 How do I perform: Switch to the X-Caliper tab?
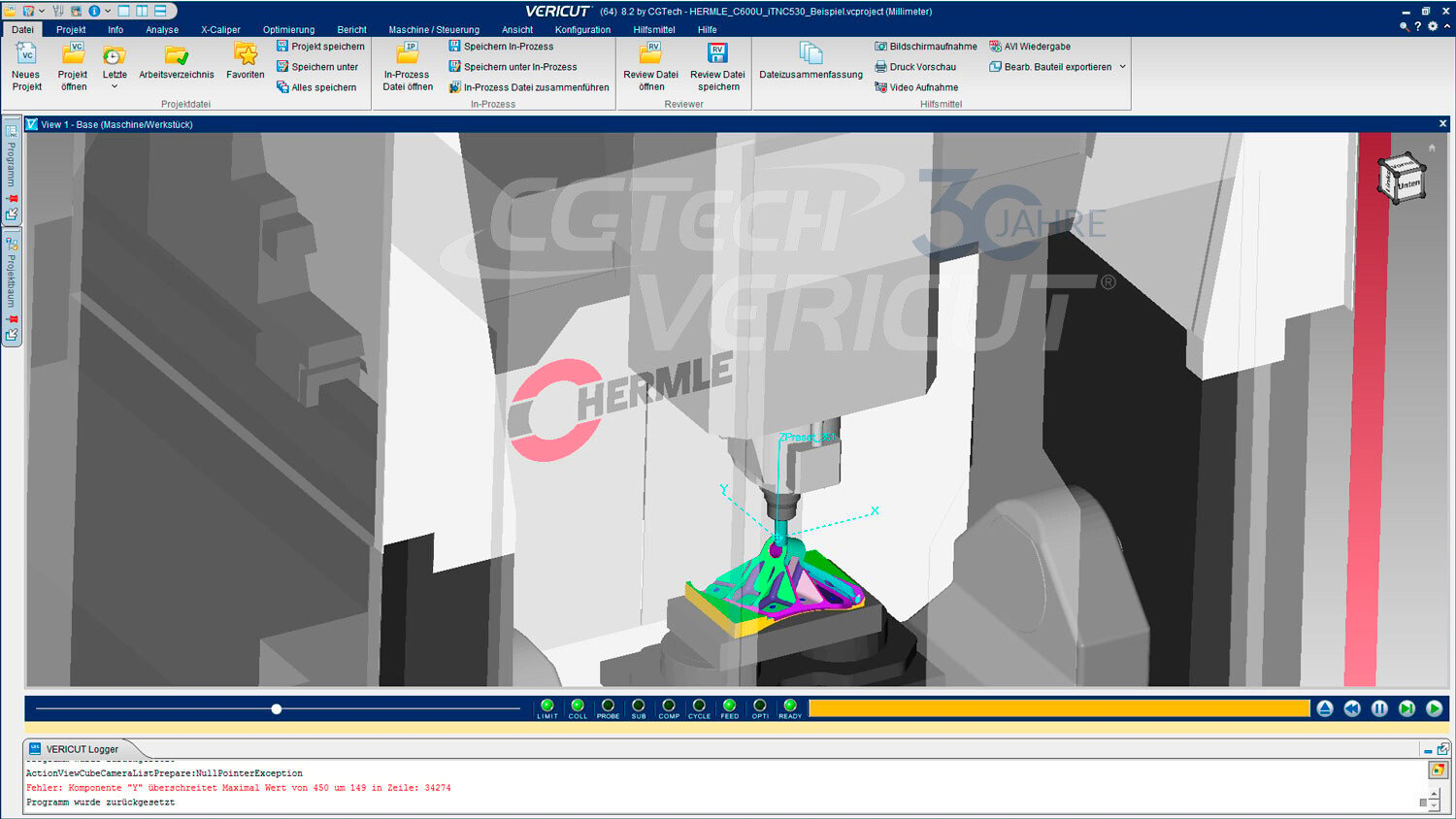[220, 29]
